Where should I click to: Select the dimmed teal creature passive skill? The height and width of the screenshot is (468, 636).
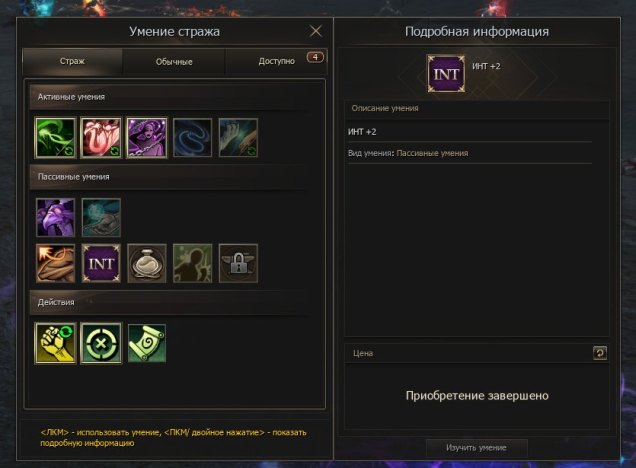pyautogui.click(x=101, y=217)
